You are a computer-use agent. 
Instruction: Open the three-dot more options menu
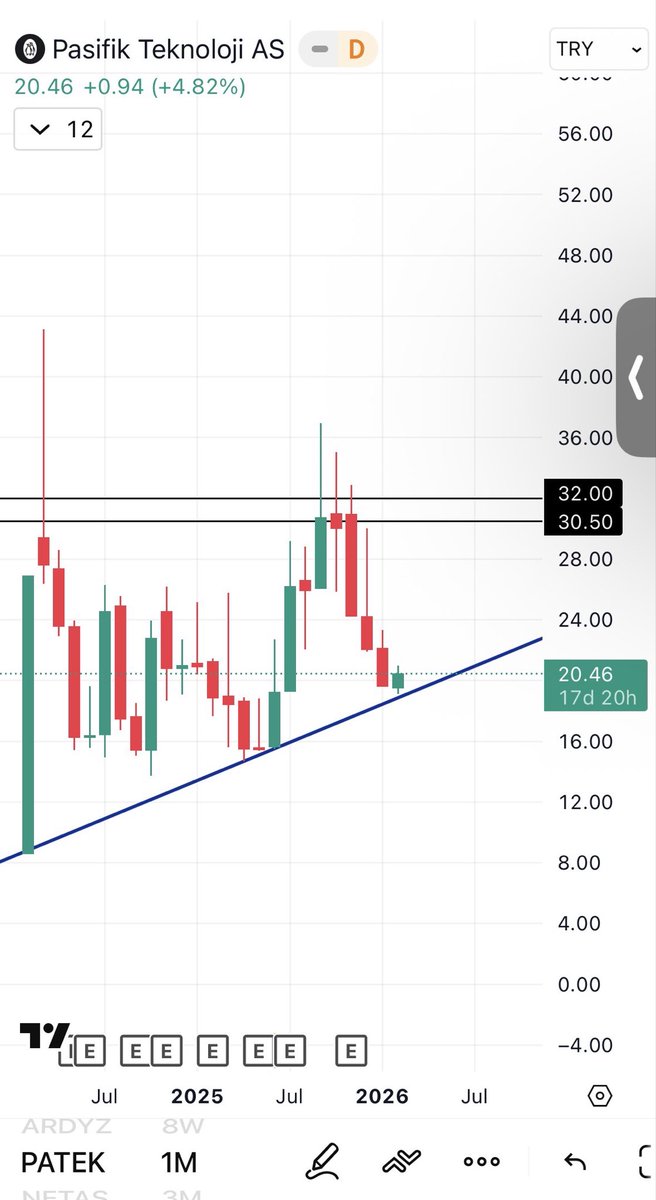pos(481,1162)
